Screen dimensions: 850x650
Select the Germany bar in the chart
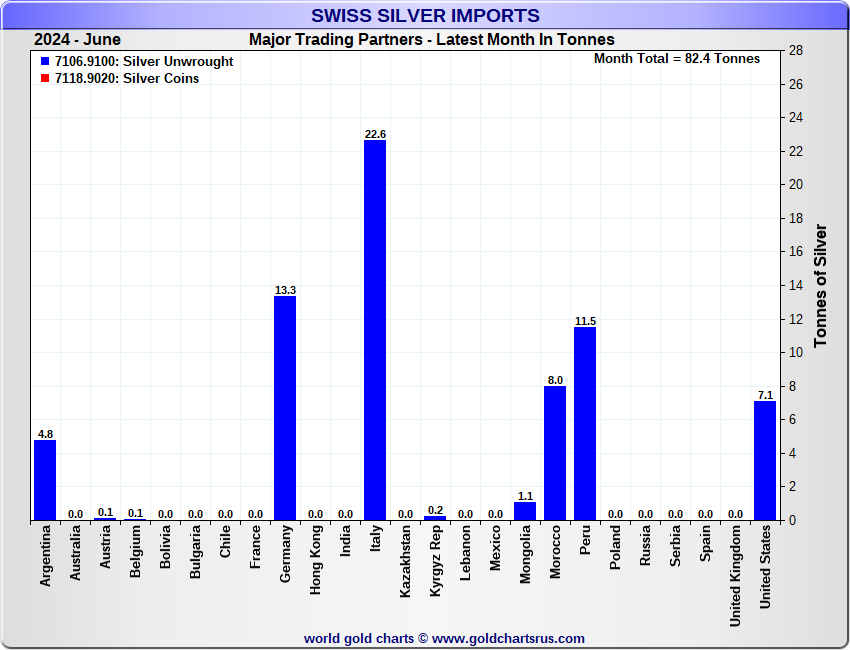point(285,408)
